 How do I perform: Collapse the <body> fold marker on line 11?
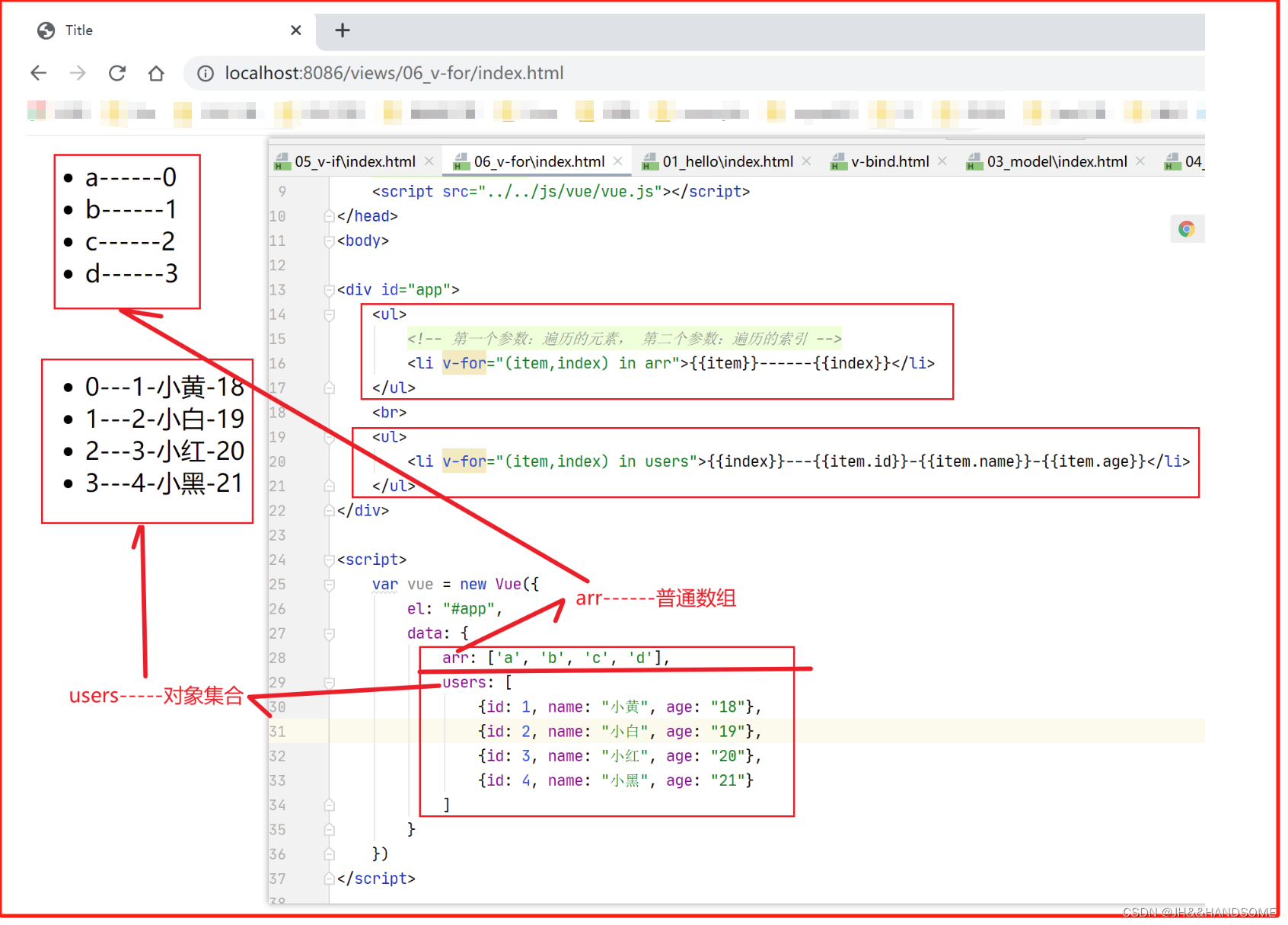tap(330, 241)
